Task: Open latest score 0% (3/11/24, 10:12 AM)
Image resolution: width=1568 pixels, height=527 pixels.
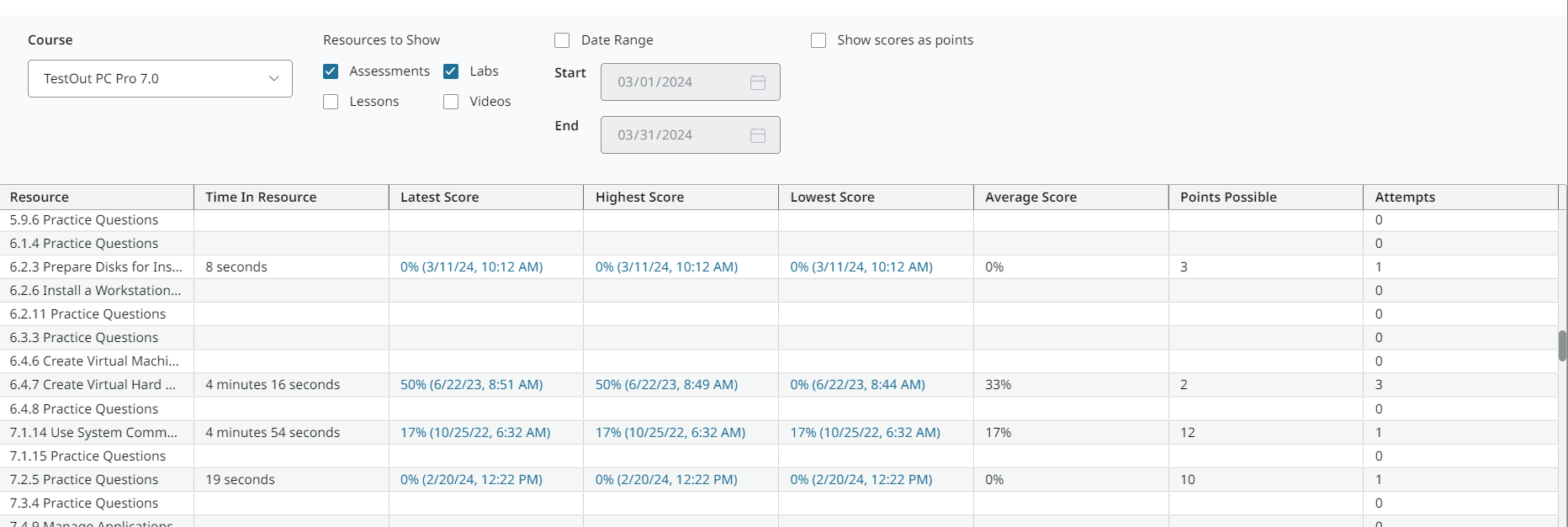Action: pos(471,267)
